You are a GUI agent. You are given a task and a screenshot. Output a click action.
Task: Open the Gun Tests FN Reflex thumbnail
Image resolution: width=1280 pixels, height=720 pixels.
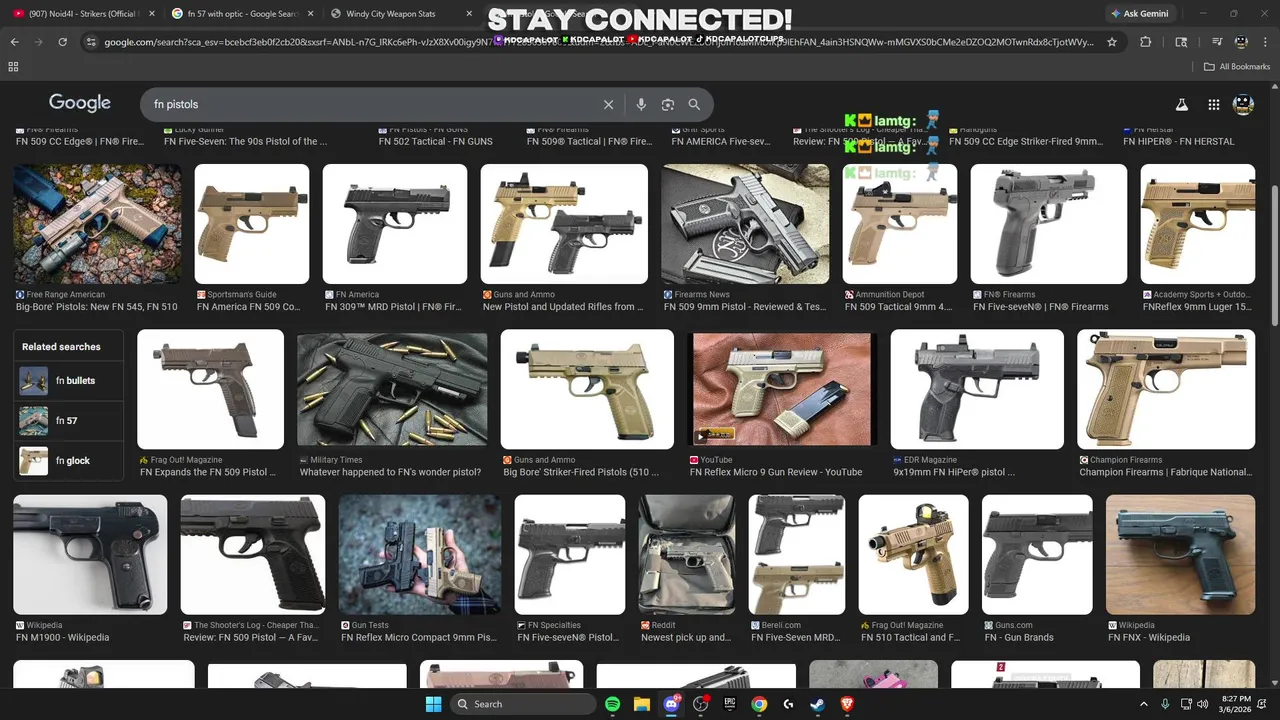420,555
